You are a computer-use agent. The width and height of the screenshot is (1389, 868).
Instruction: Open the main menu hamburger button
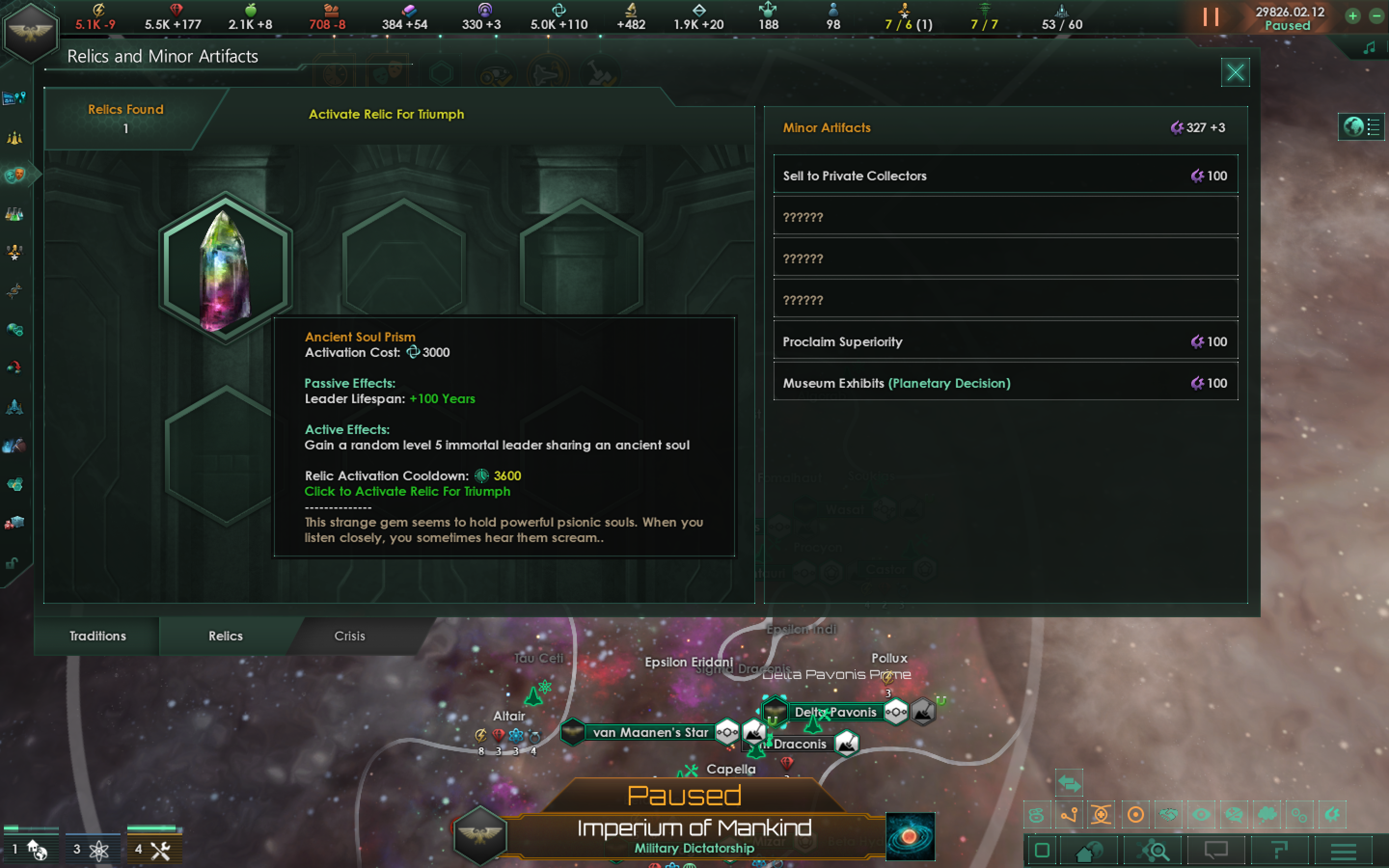(1343, 850)
